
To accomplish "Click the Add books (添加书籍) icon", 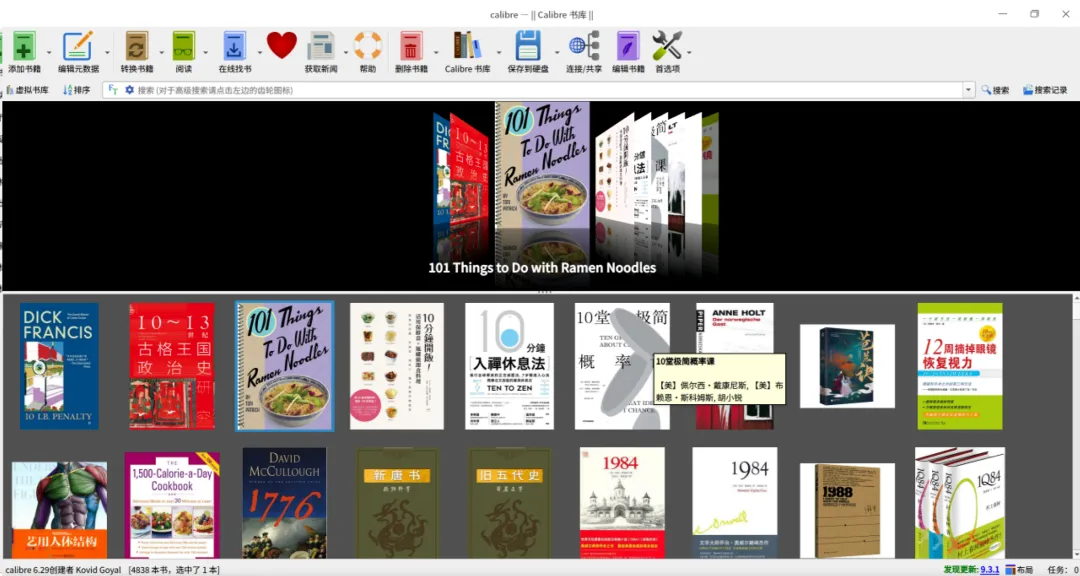I will click(24, 46).
